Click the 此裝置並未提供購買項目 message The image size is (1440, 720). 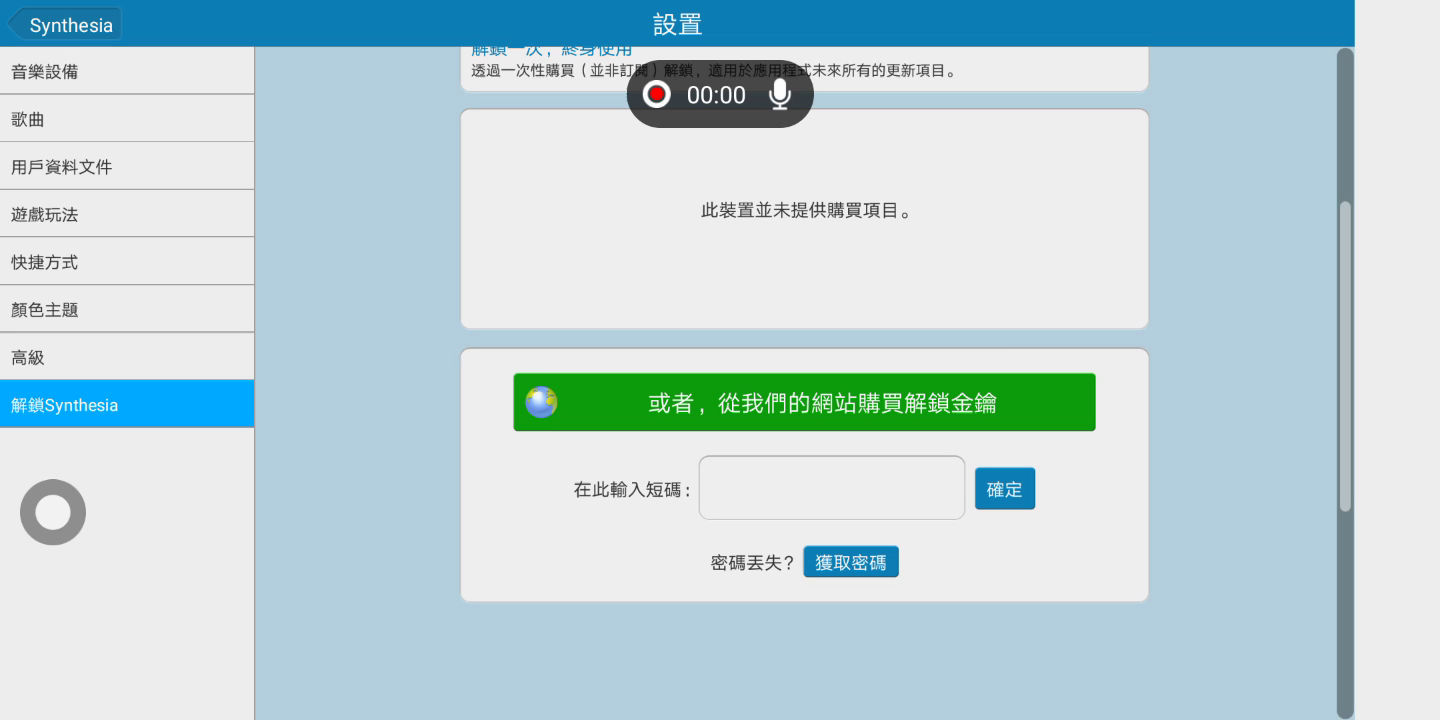point(805,211)
